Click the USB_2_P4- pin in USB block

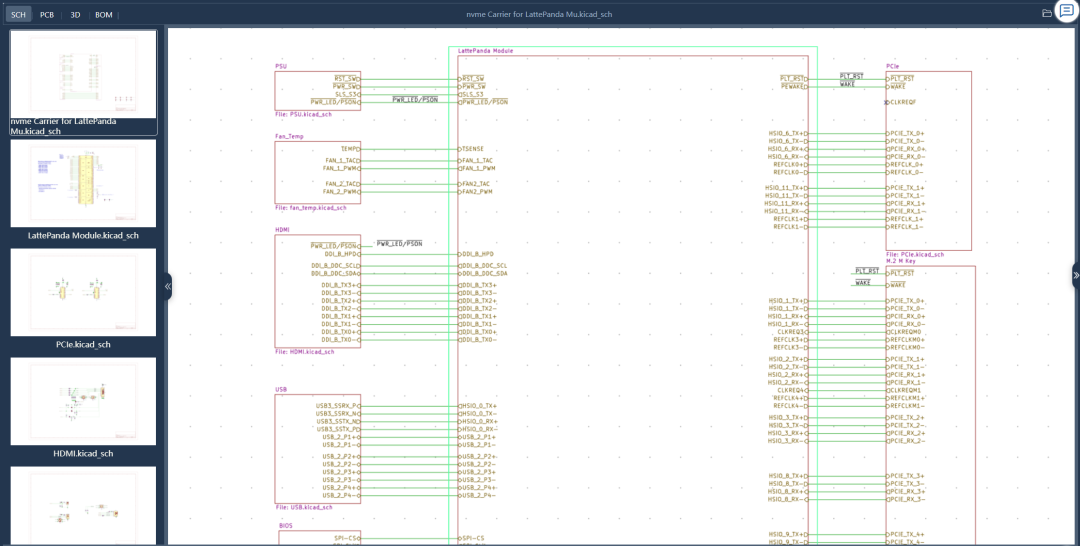(x=341, y=495)
